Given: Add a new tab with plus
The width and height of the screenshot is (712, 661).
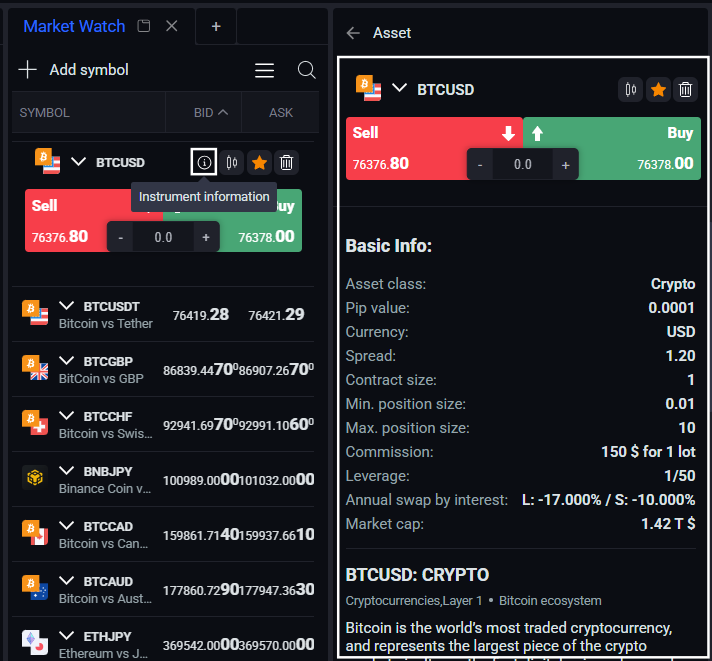Looking at the screenshot, I should point(216,26).
